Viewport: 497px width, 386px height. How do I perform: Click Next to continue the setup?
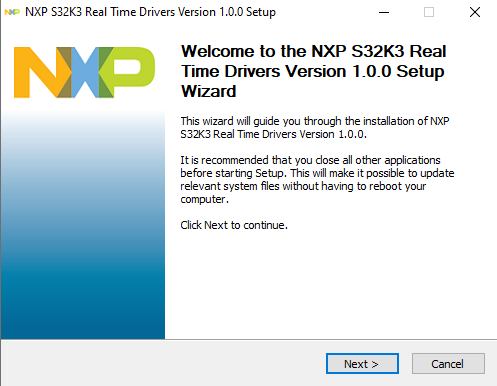tap(362, 363)
